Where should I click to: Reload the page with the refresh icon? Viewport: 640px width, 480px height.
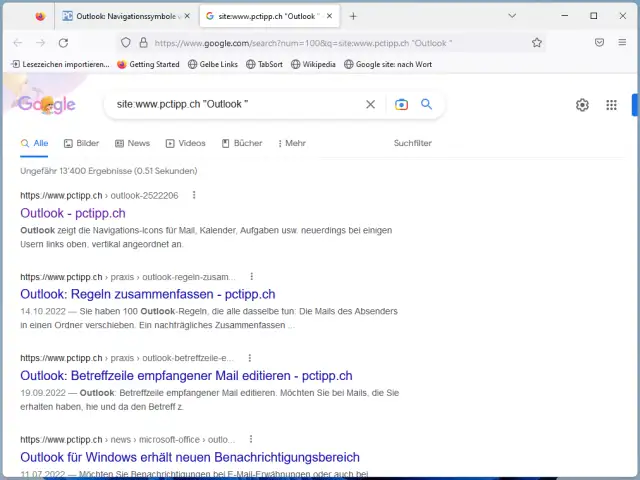coord(63,43)
